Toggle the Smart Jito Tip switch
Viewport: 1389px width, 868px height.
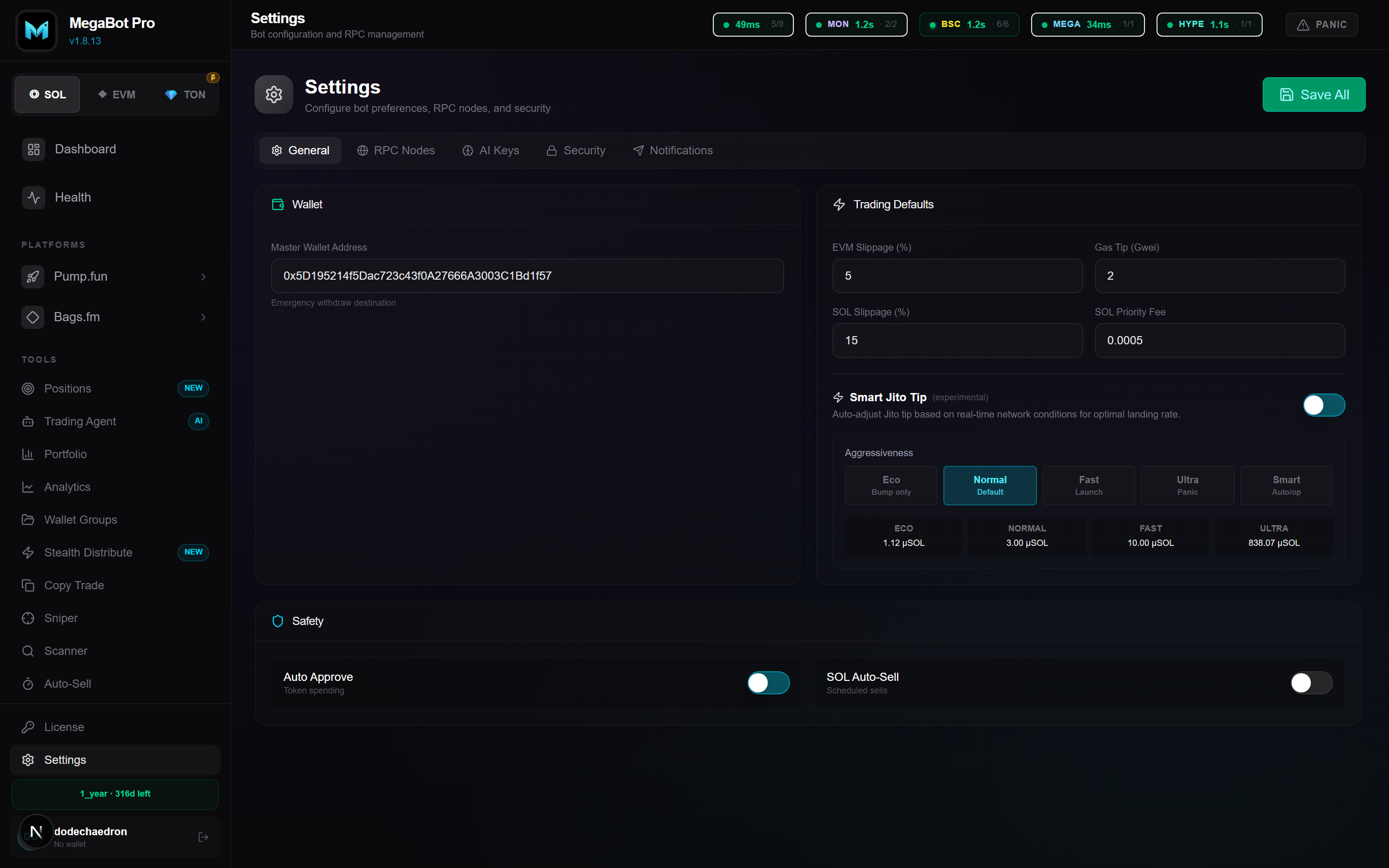pos(1323,405)
